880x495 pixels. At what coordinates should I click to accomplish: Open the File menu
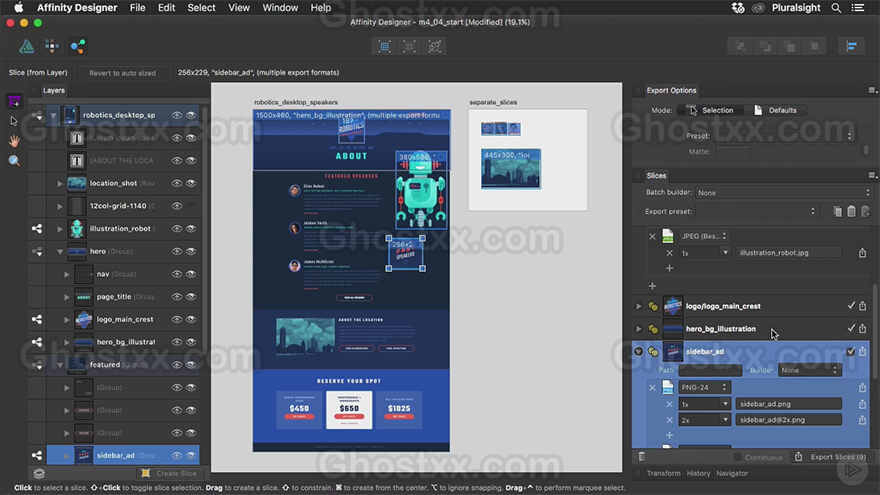pos(137,8)
